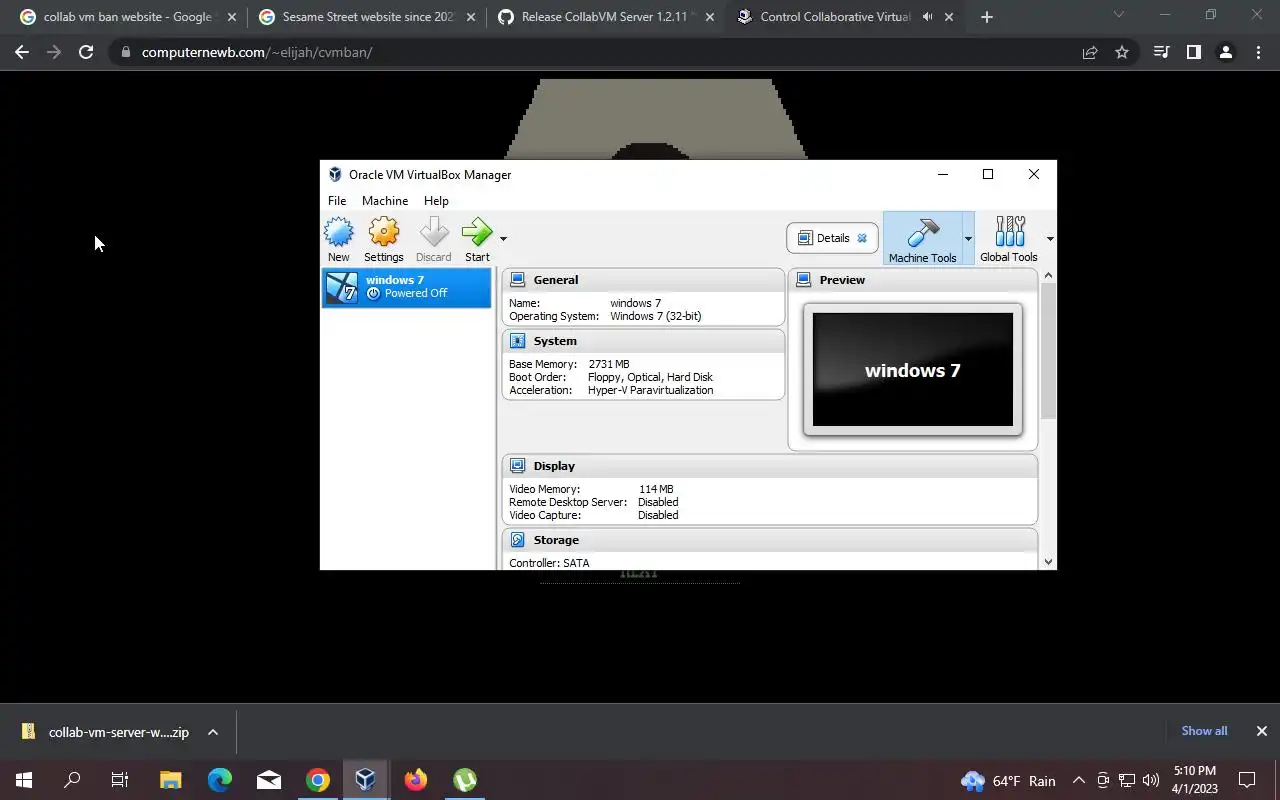Open the Windows Start menu

pyautogui.click(x=24, y=780)
